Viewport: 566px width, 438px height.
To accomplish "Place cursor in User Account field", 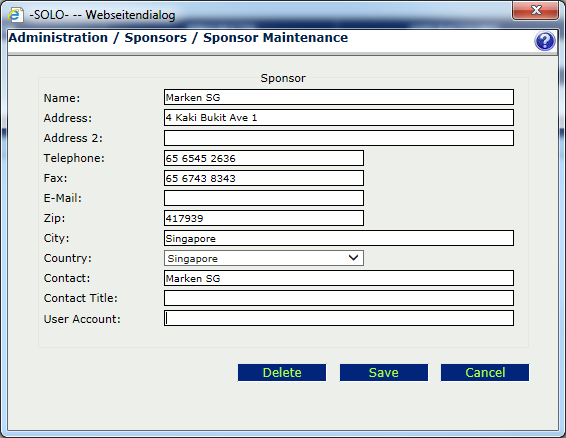I will coord(339,318).
